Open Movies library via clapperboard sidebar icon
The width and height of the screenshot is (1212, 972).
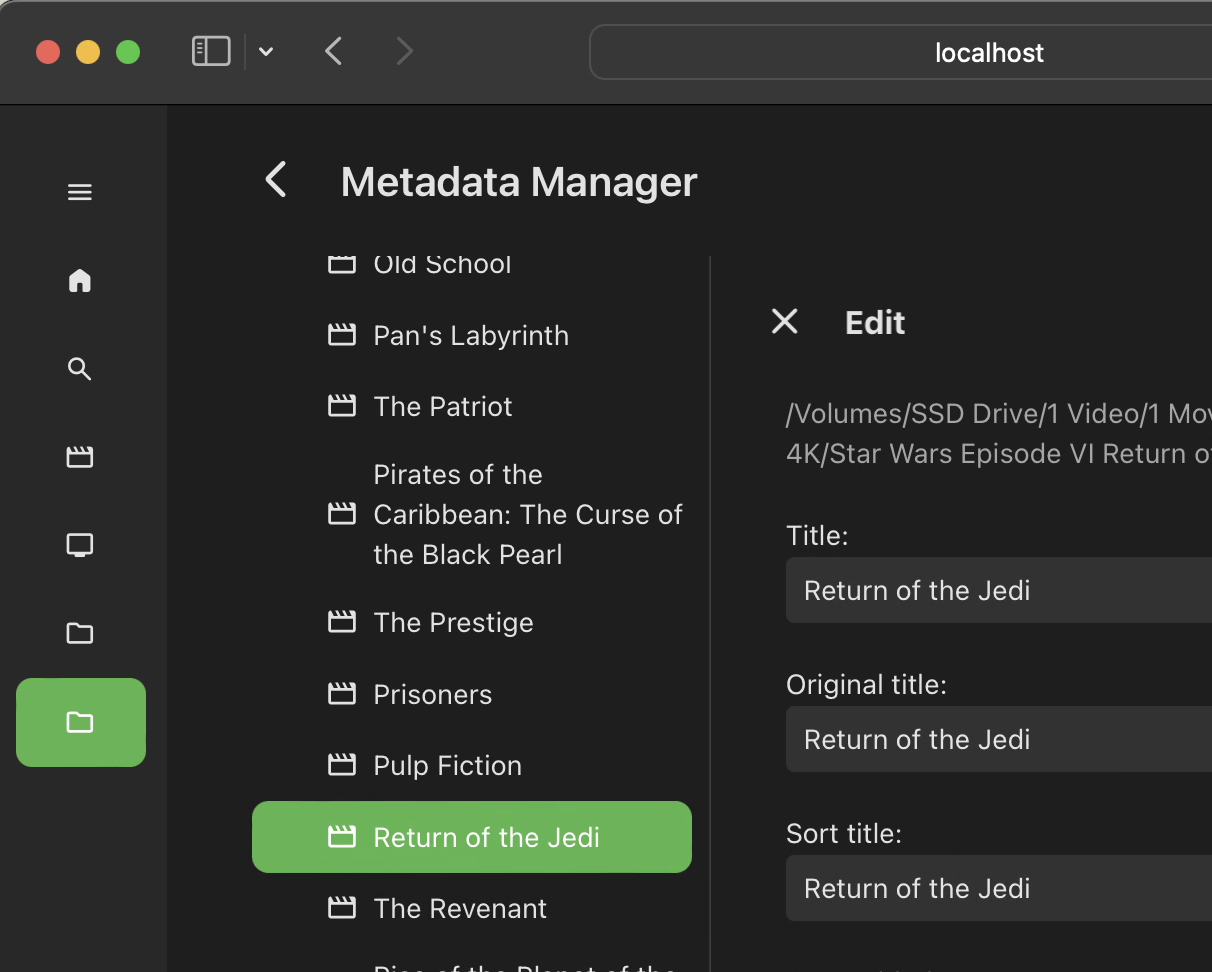[x=80, y=457]
